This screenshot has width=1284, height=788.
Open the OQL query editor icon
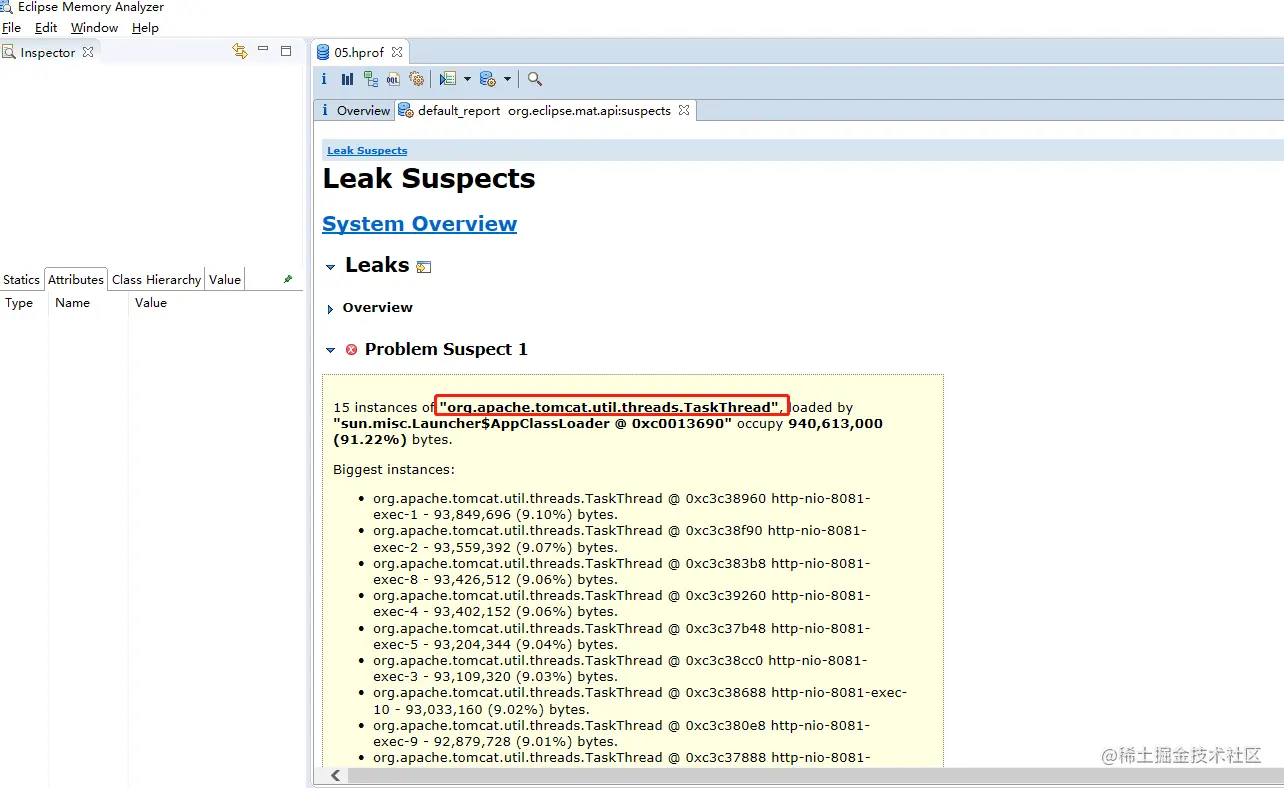point(394,79)
